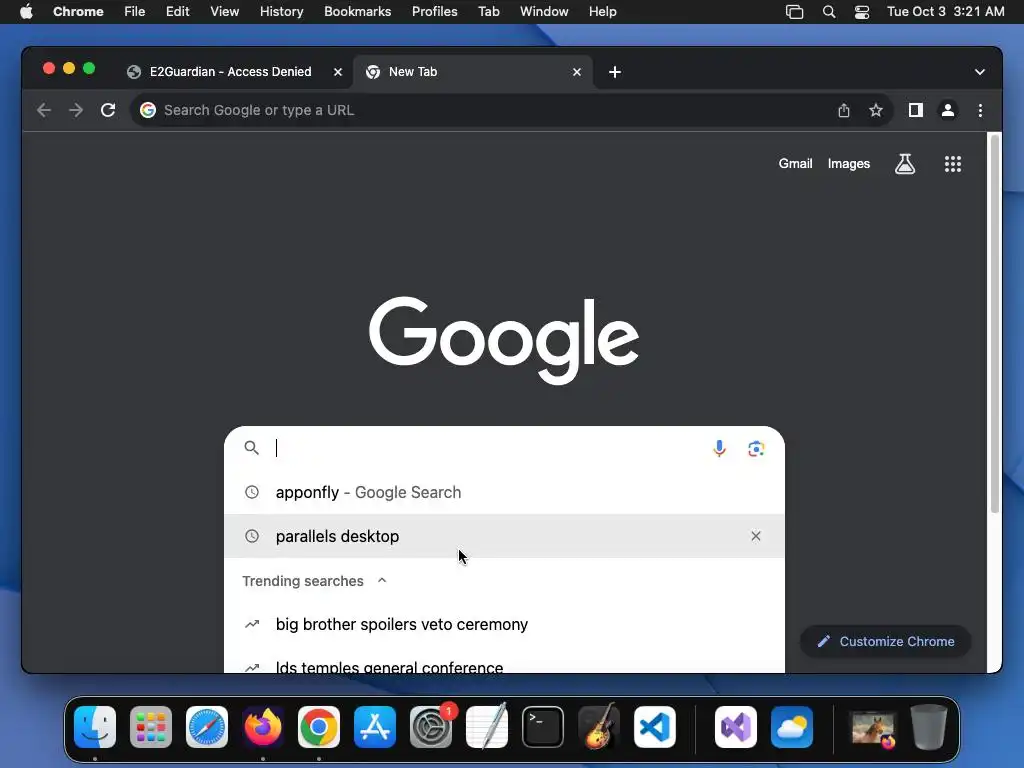
Task: Open Control Center in menu bar
Action: point(862,12)
